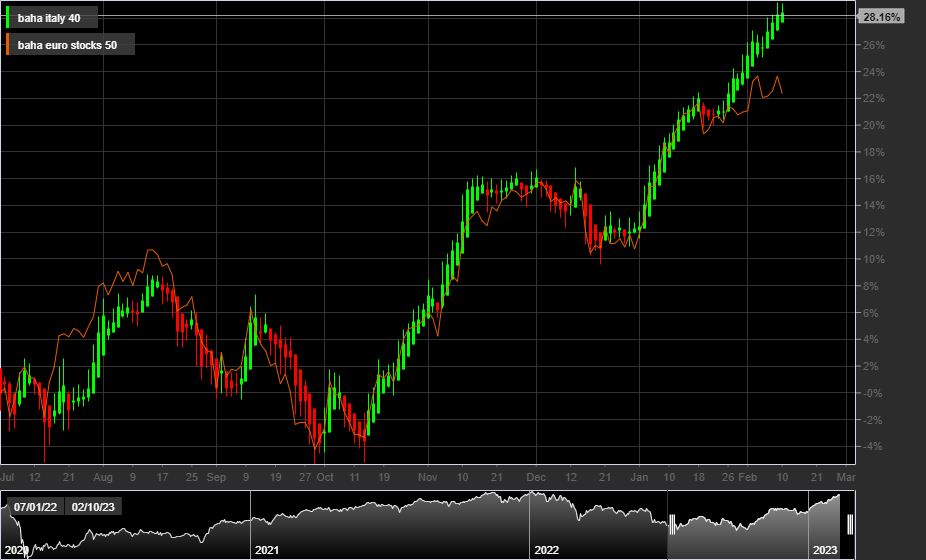Click the 20% label on percent axis
Image resolution: width=926 pixels, height=560 pixels.
873,125
